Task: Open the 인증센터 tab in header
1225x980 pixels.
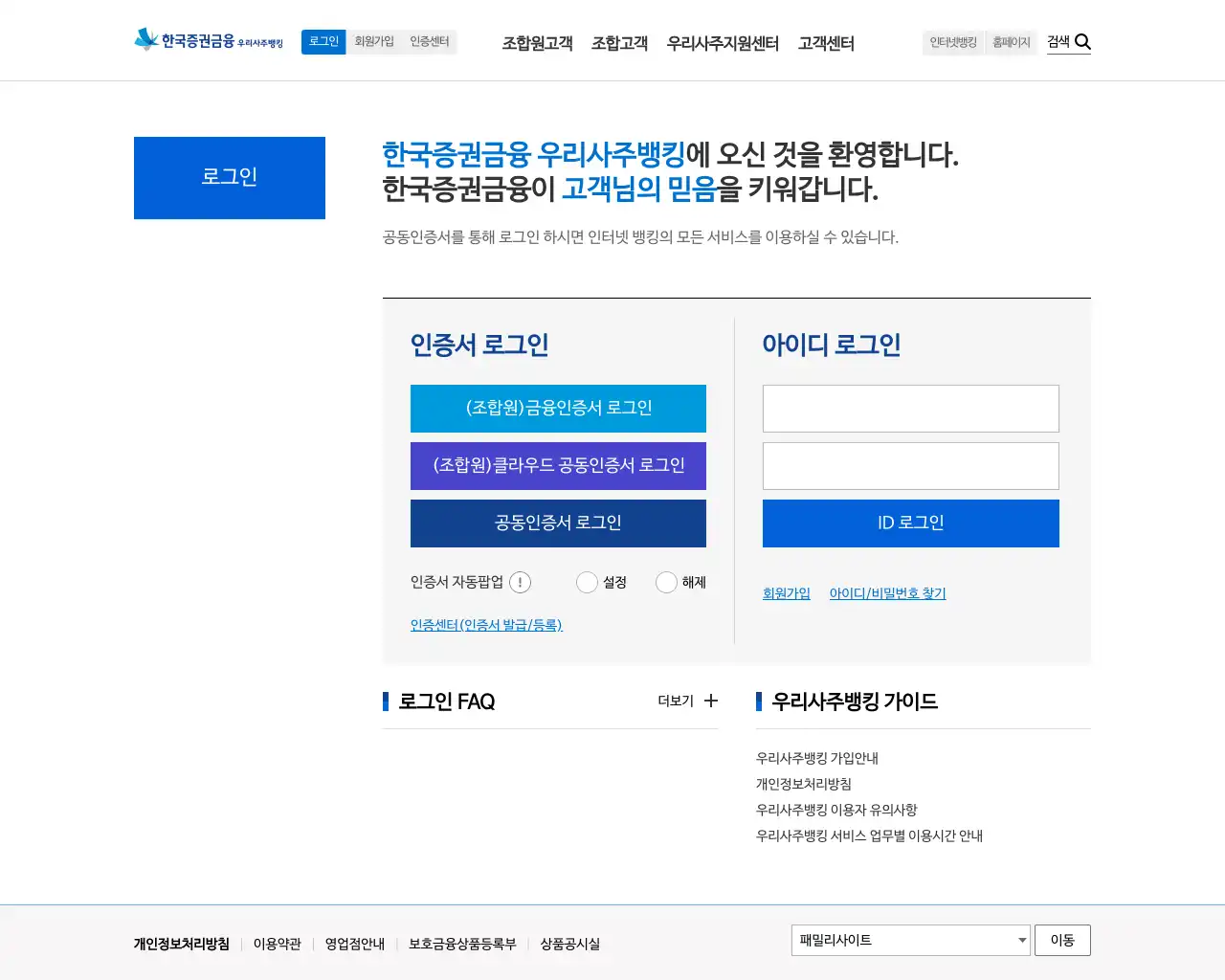Action: click(x=430, y=42)
